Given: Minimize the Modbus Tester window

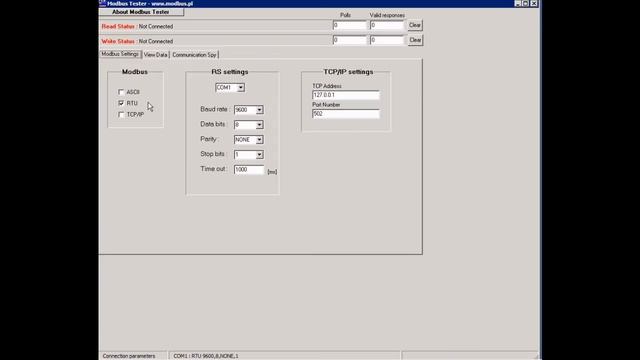Looking at the screenshot, I should 518,3.
